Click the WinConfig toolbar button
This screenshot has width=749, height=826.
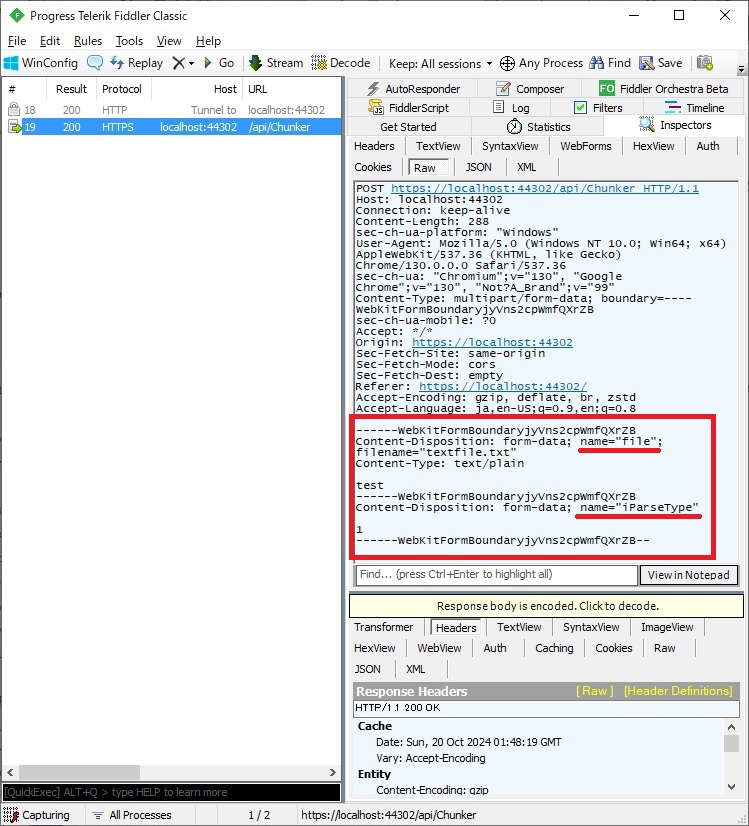tap(41, 63)
